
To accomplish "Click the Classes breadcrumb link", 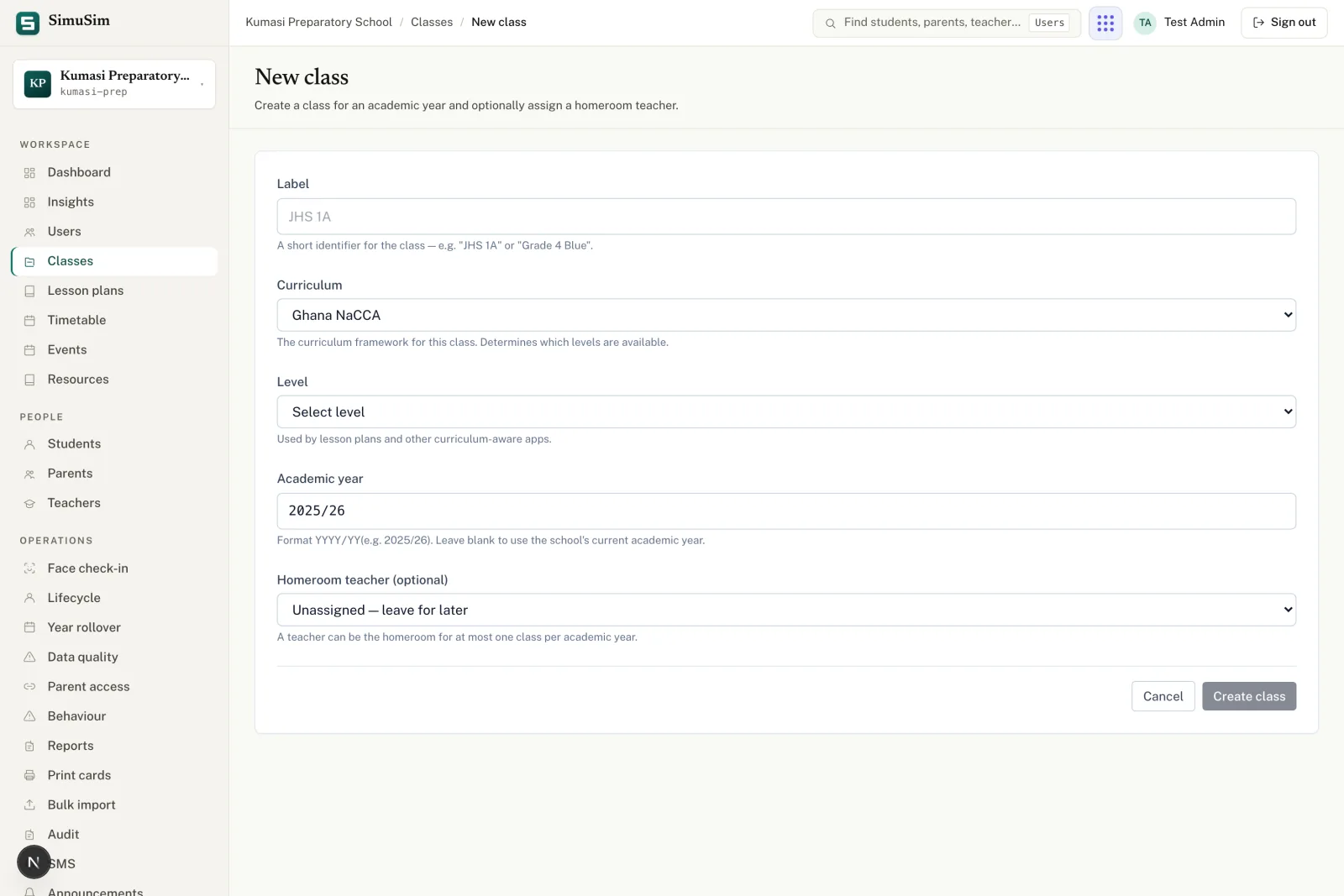I will click(x=432, y=23).
